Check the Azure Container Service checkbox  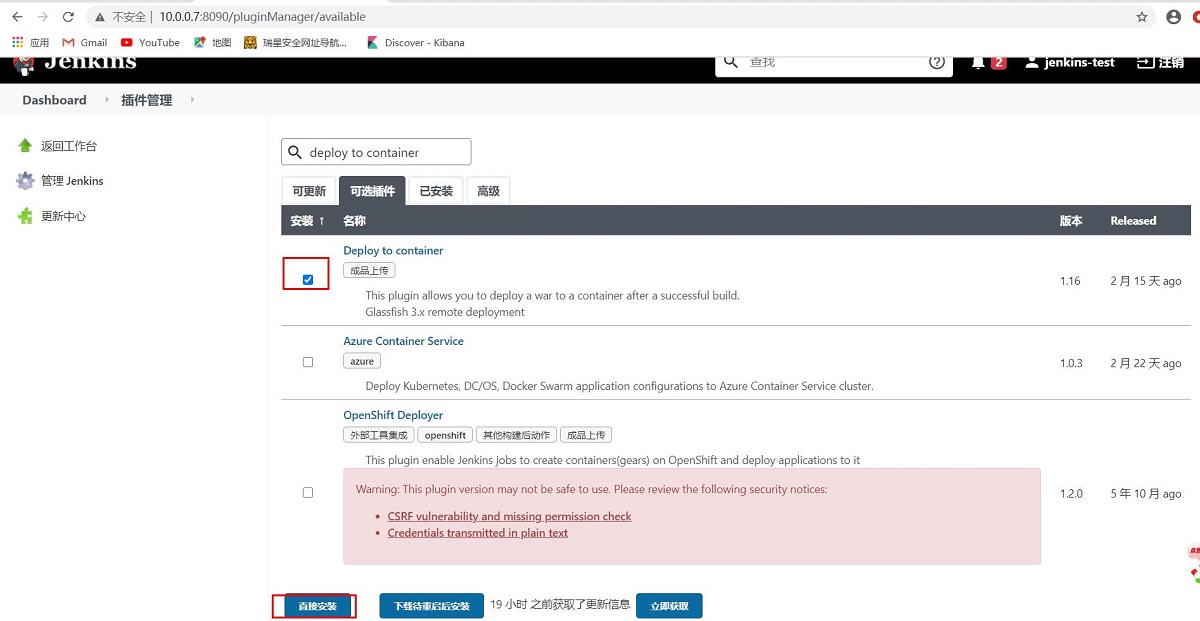point(308,362)
